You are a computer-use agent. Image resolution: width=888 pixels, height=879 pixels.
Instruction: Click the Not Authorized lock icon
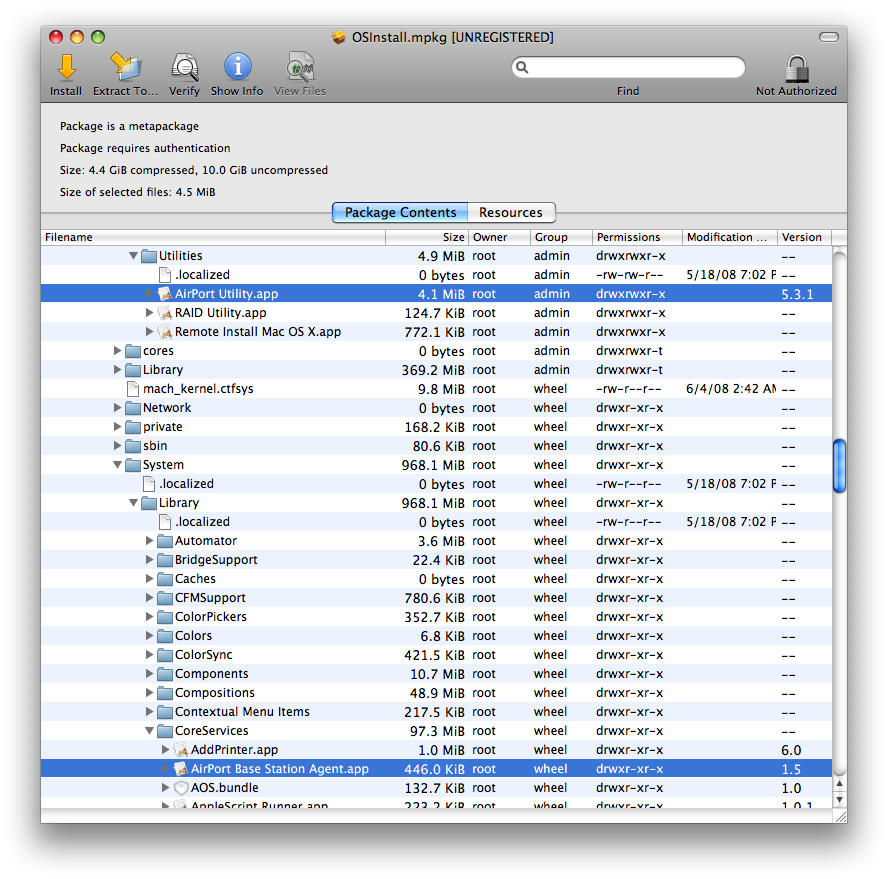pyautogui.click(x=796, y=68)
